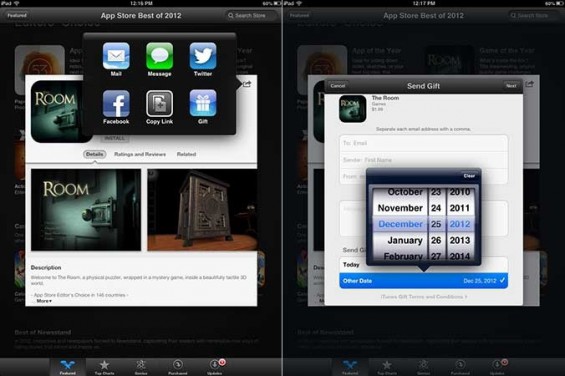Clear the selected date in picker
565x376 pixels.
click(469, 176)
